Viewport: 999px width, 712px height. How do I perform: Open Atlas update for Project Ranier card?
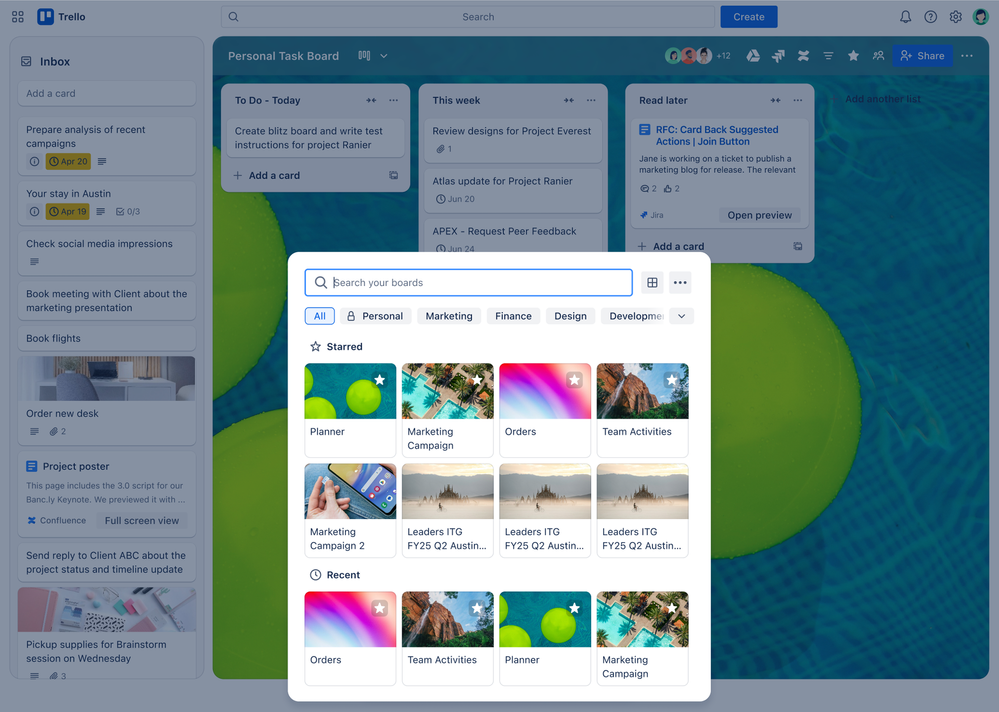coord(513,190)
